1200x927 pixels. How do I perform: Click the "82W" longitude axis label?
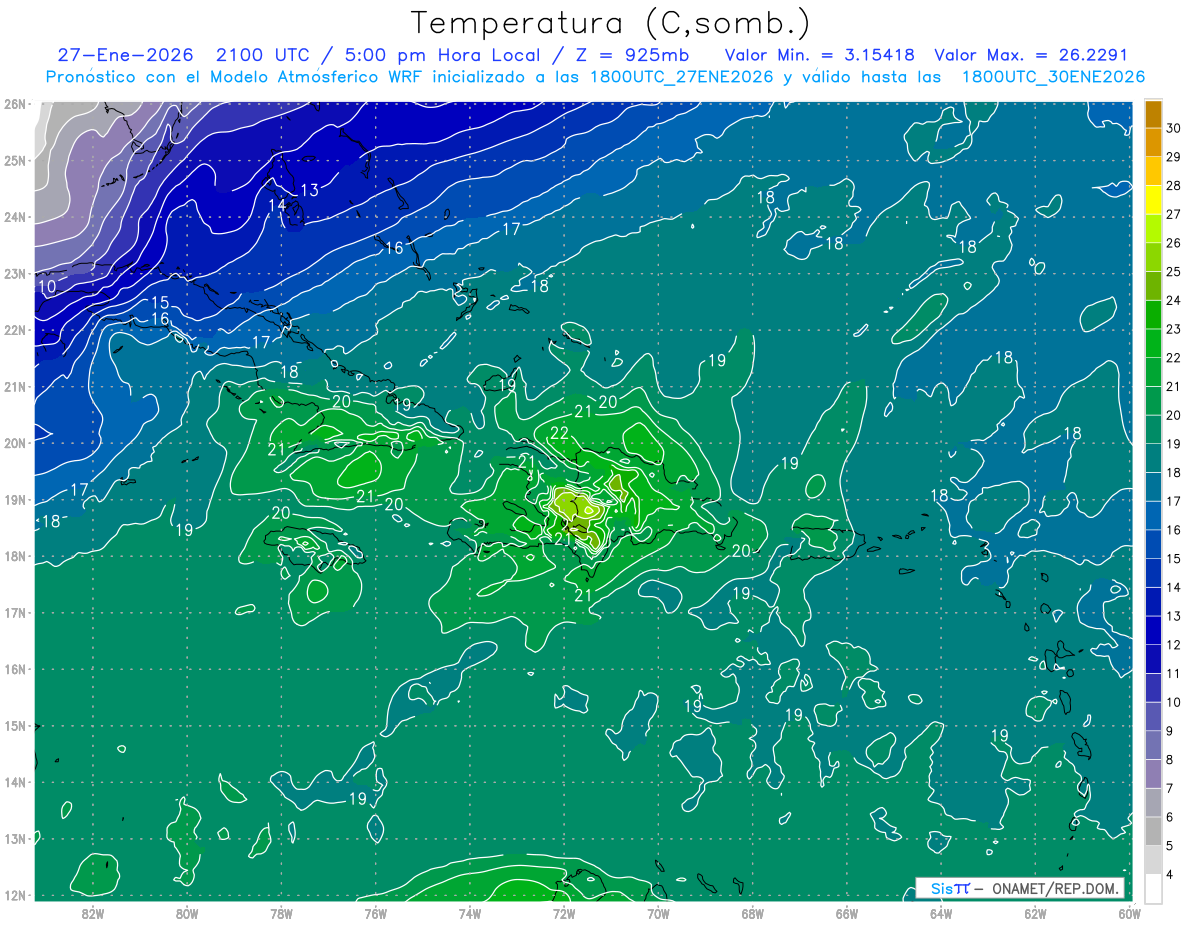click(93, 912)
